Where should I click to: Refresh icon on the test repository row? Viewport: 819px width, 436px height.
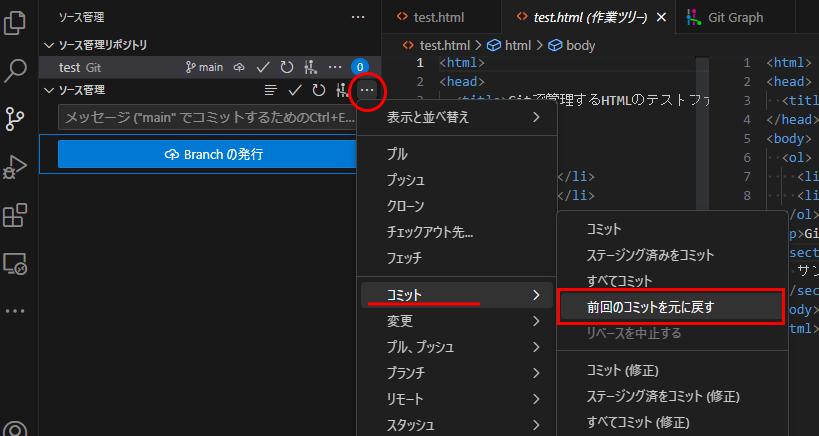pos(286,67)
